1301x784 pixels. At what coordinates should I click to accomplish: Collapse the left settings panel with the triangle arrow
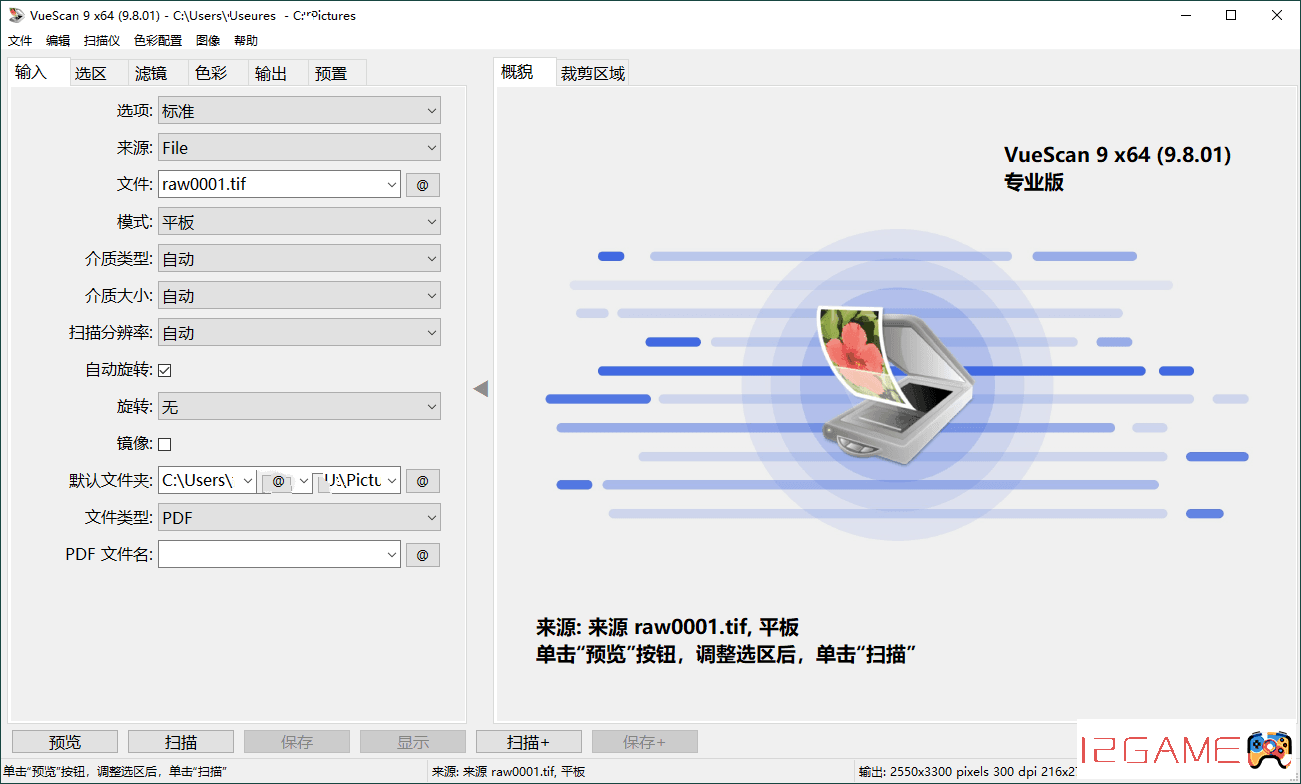pyautogui.click(x=481, y=388)
